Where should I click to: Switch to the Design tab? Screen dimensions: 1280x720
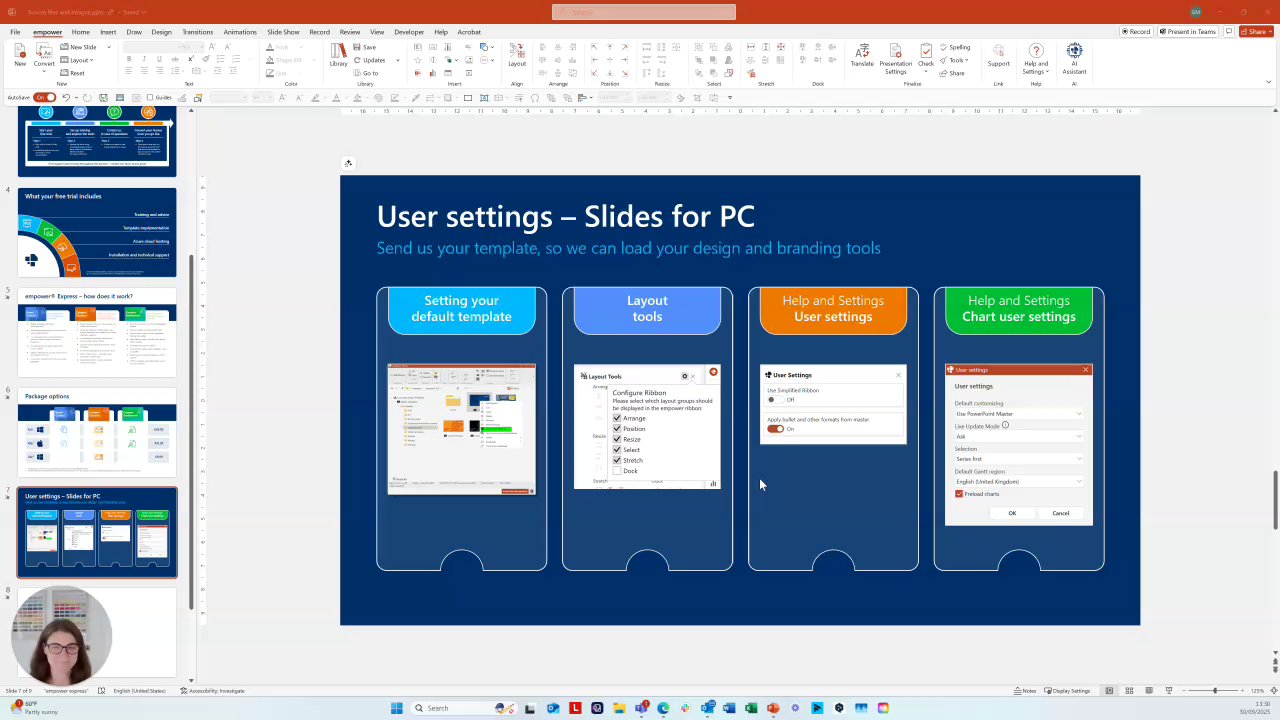click(161, 32)
